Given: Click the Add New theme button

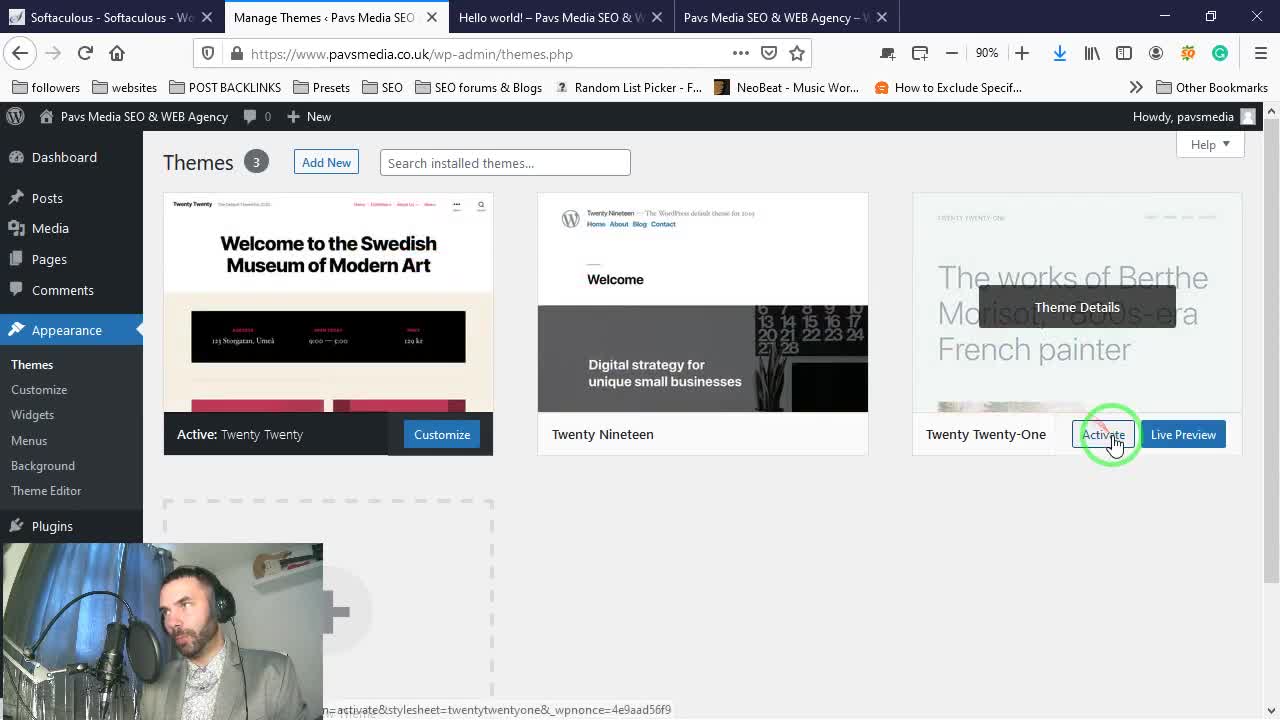Looking at the screenshot, I should pos(326,162).
